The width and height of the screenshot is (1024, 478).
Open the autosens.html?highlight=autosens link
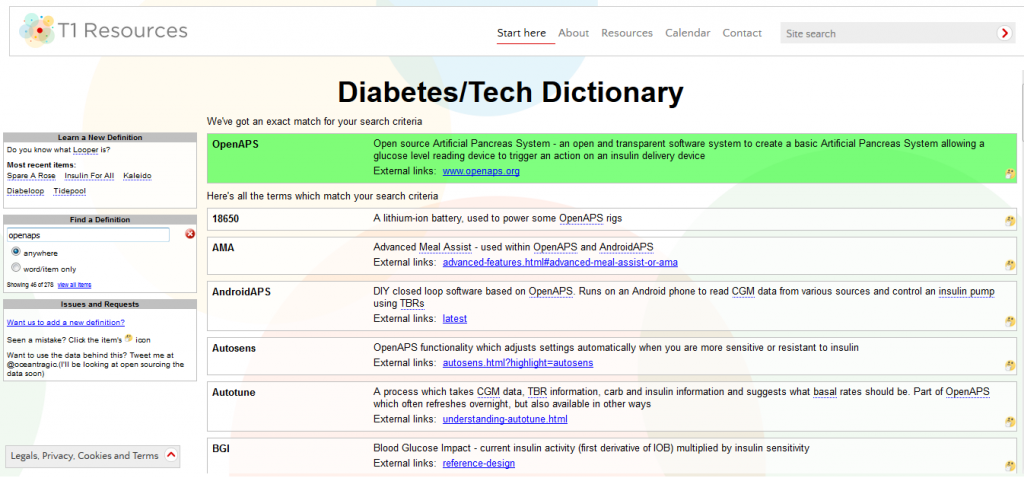(518, 362)
